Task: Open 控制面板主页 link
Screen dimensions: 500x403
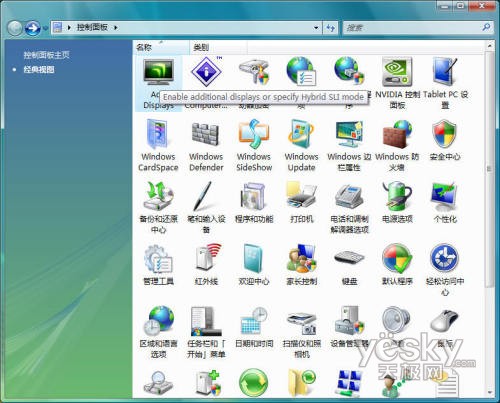Action: point(46,55)
